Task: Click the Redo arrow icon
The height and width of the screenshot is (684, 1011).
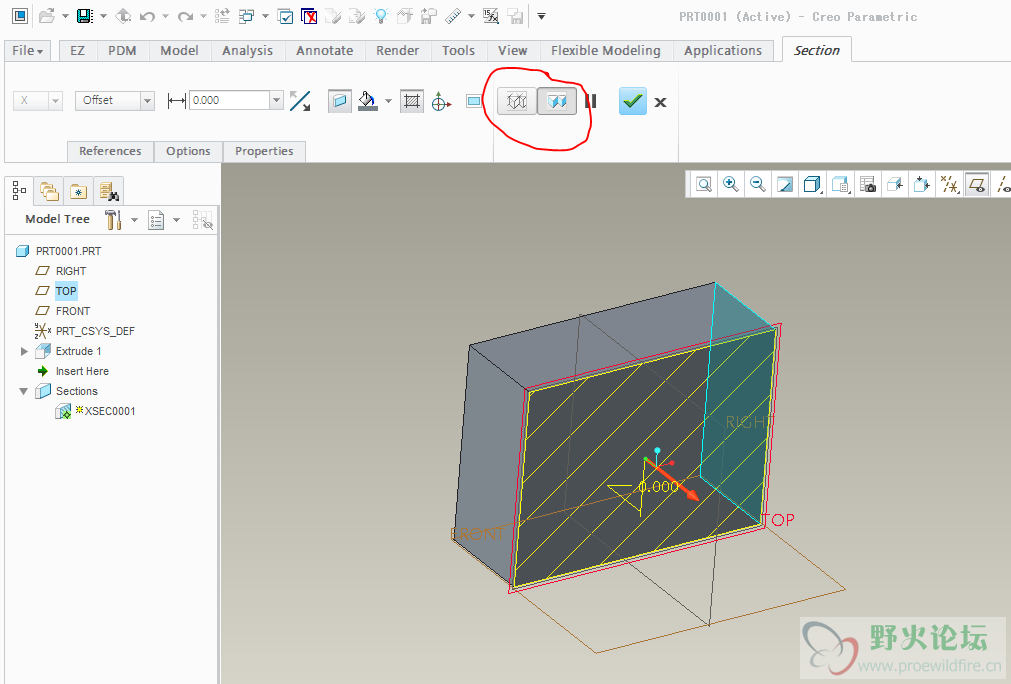Action: (x=185, y=16)
